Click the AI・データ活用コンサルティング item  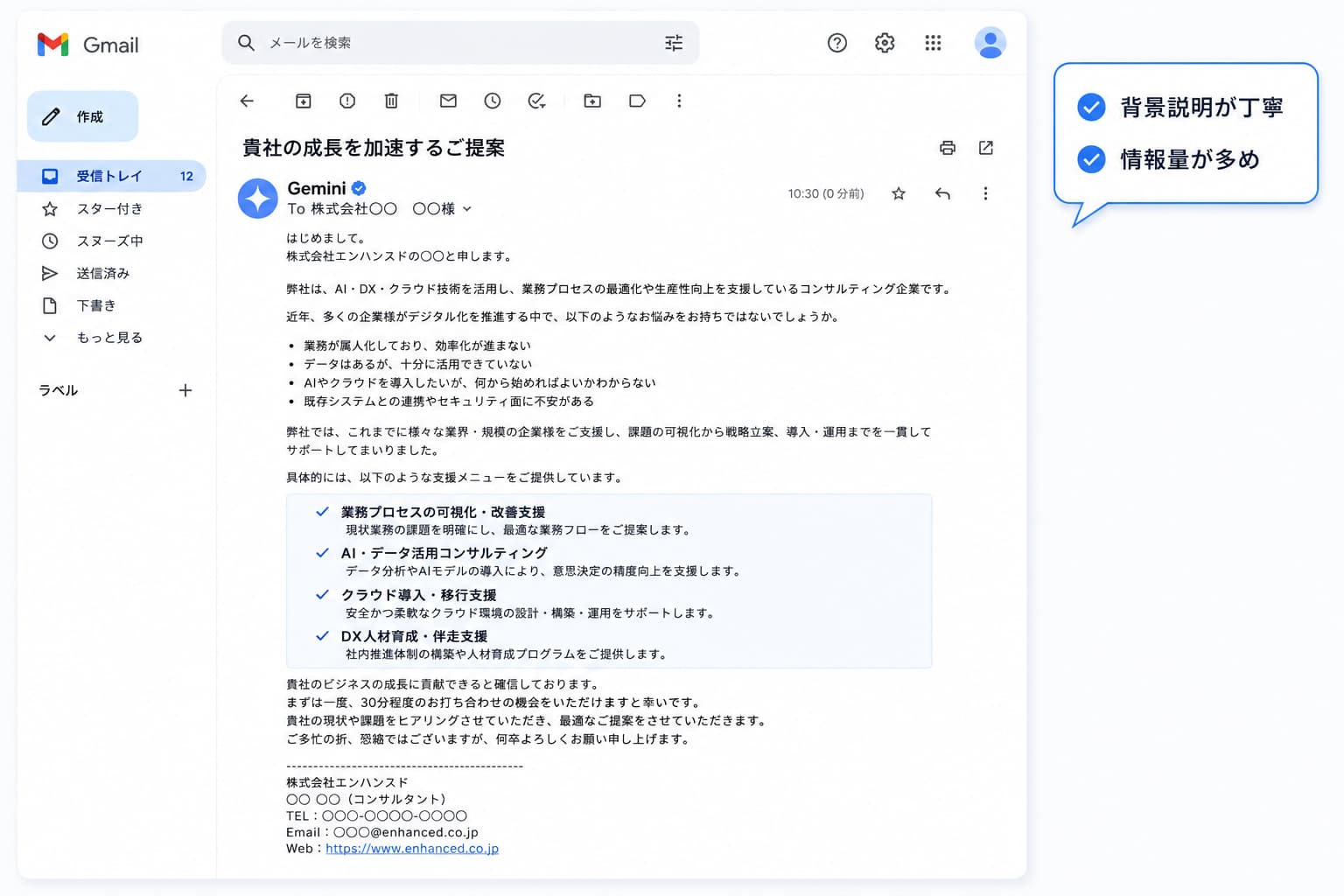point(444,553)
